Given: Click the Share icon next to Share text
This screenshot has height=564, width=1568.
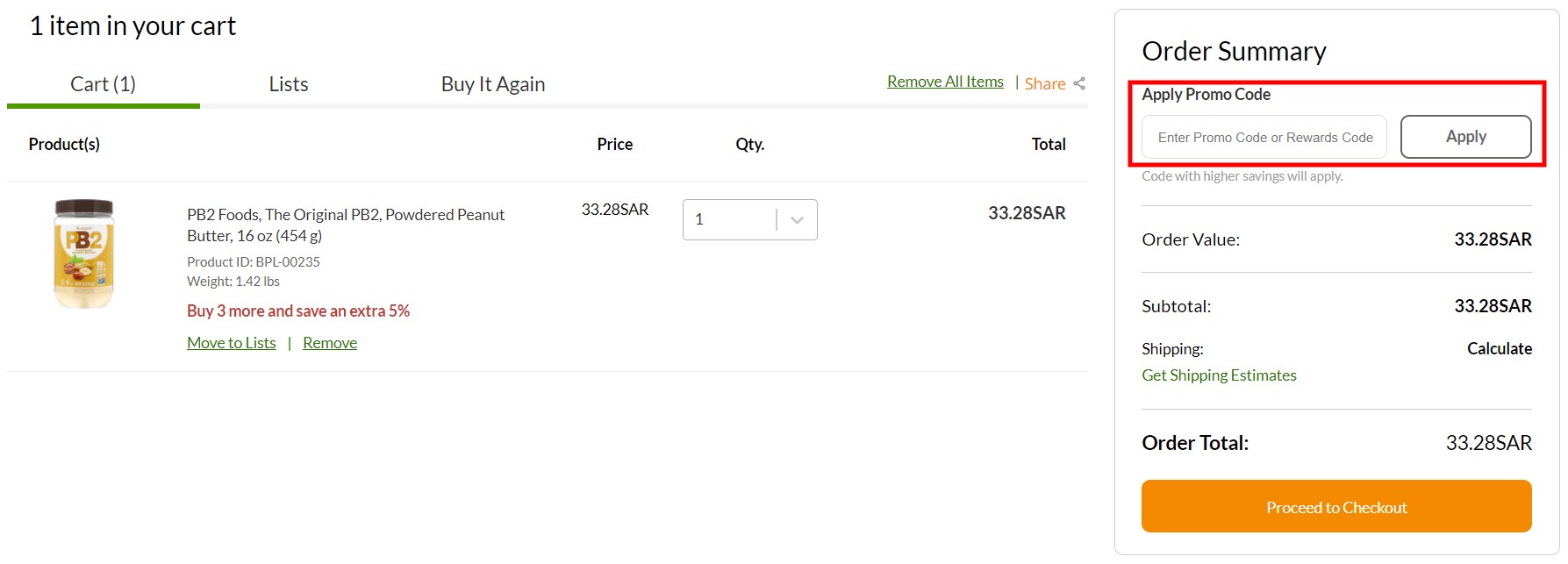Looking at the screenshot, I should [1079, 82].
